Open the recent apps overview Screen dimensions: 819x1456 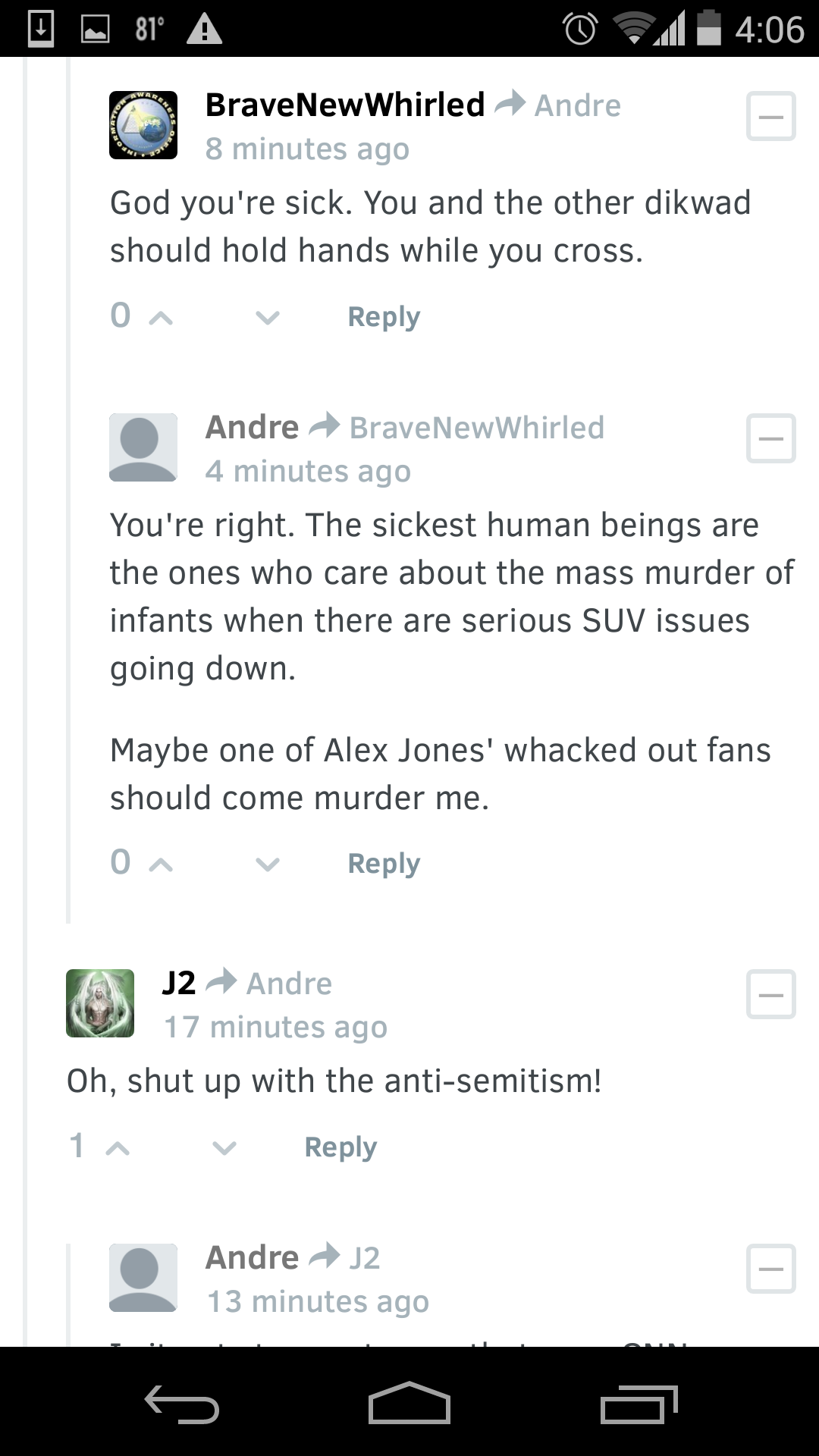tap(639, 1404)
